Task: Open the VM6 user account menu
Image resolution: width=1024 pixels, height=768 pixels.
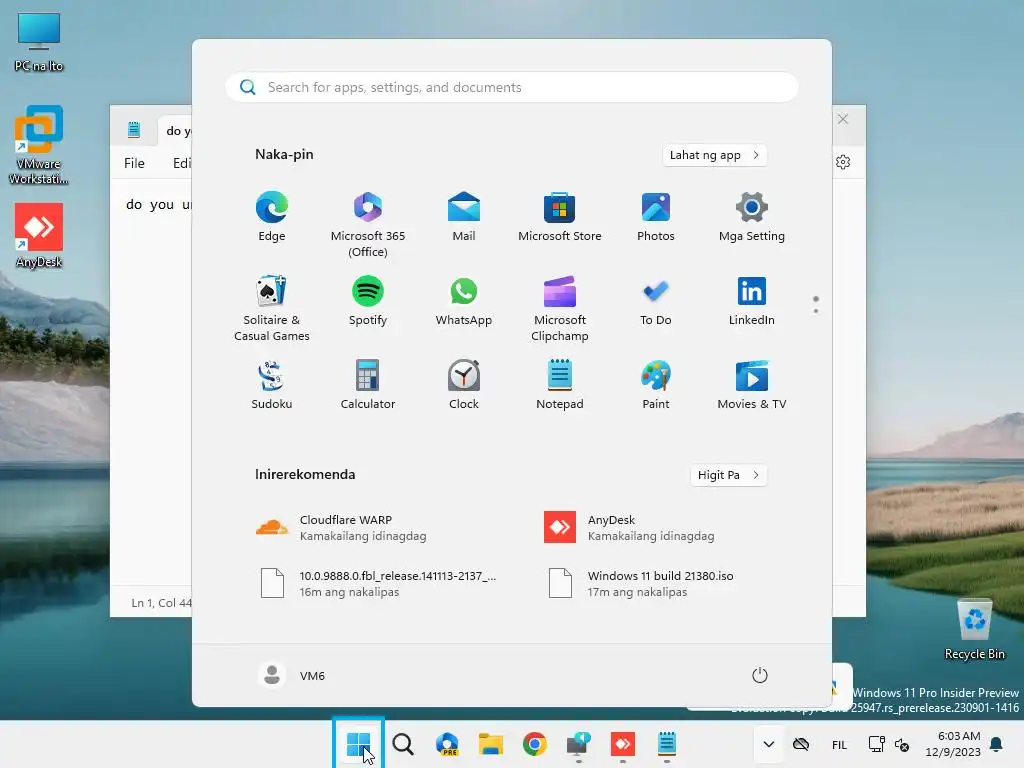Action: 292,675
